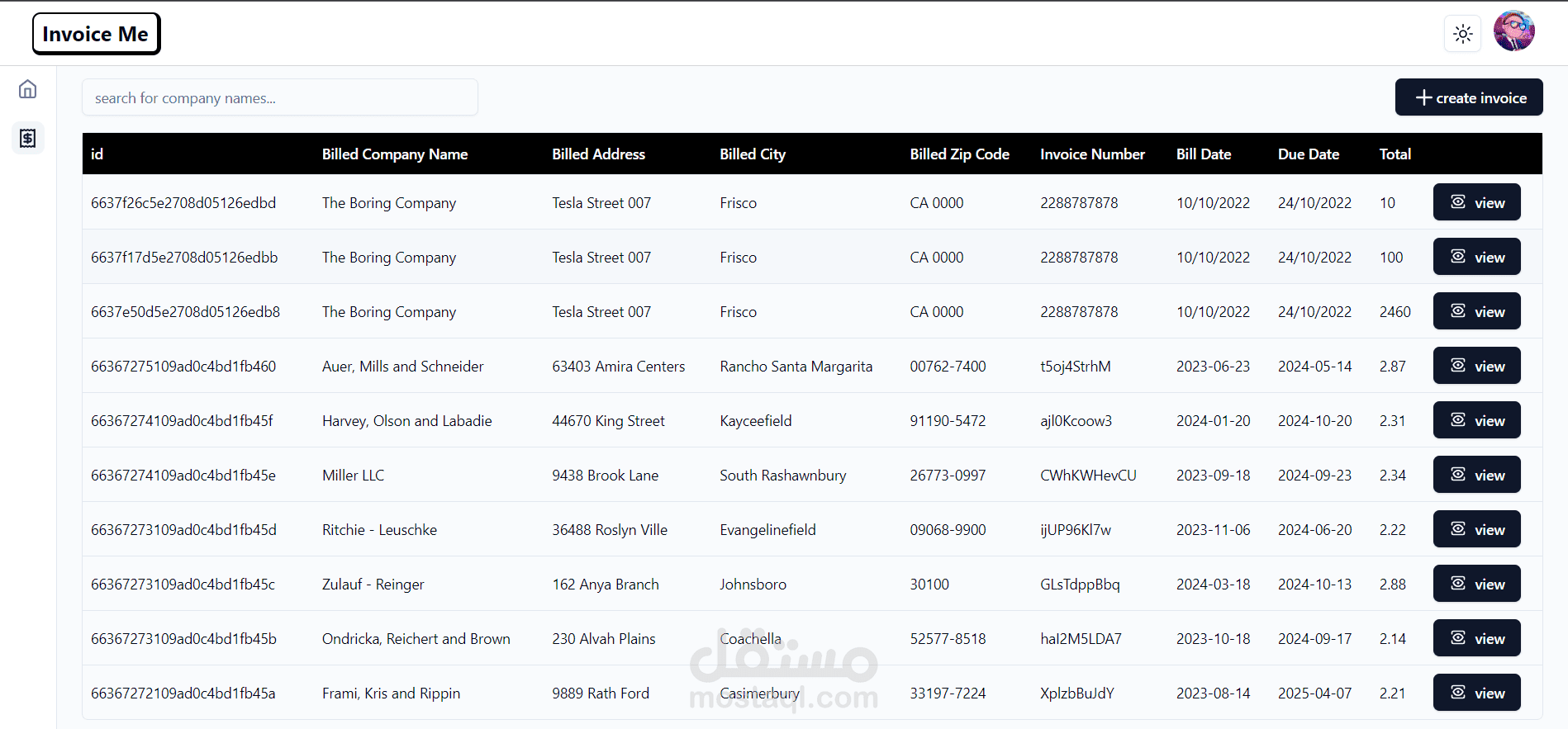Image resolution: width=1568 pixels, height=729 pixels.
Task: Click address 230 Alvah Plains
Action: pos(604,639)
